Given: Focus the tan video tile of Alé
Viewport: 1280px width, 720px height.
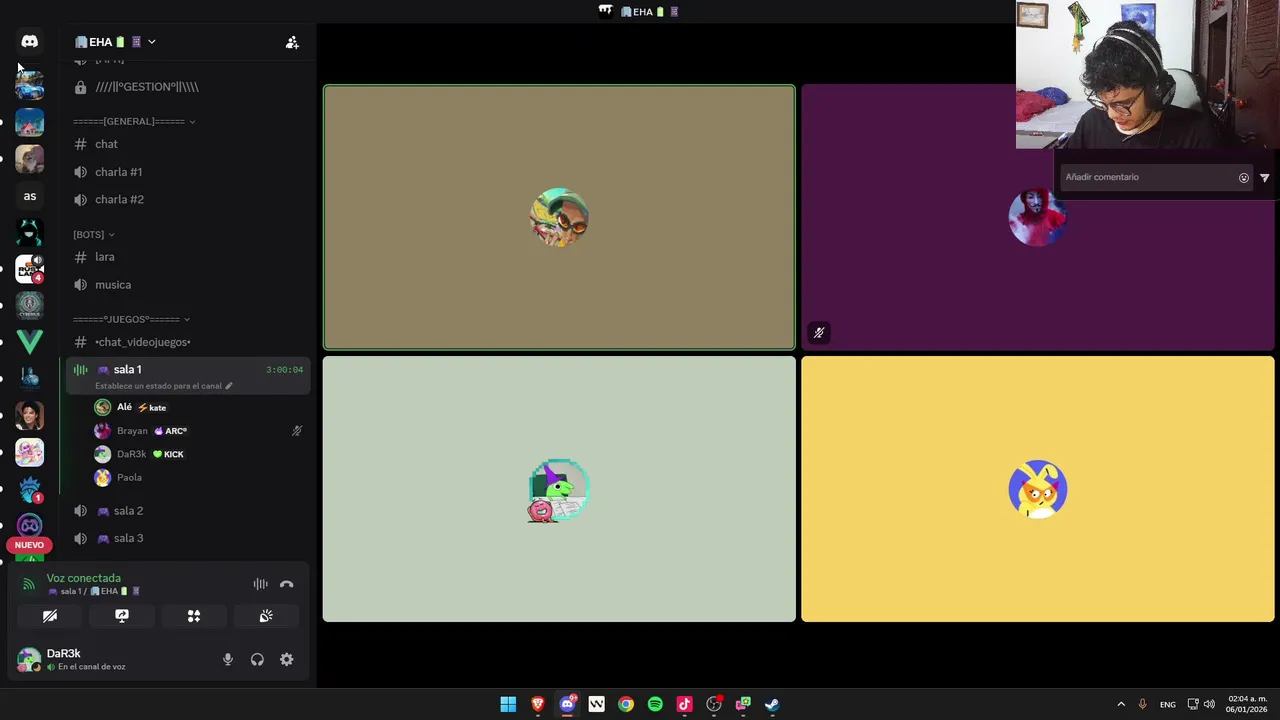Looking at the screenshot, I should click(559, 218).
